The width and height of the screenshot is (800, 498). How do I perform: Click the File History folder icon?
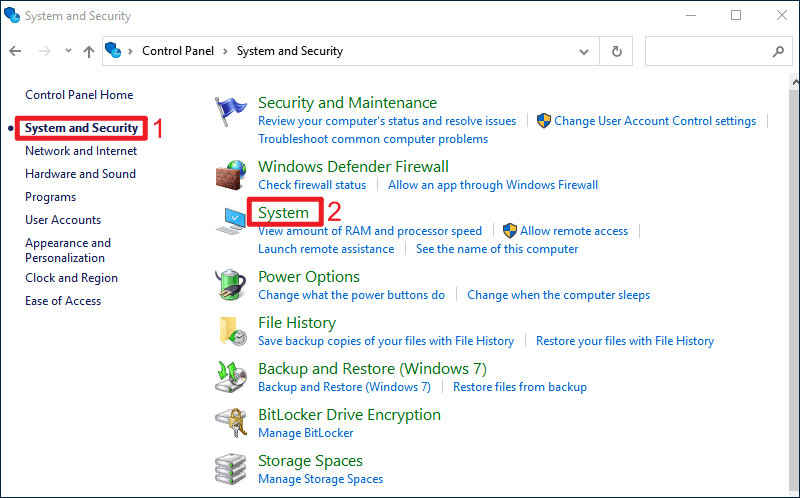pos(233,331)
